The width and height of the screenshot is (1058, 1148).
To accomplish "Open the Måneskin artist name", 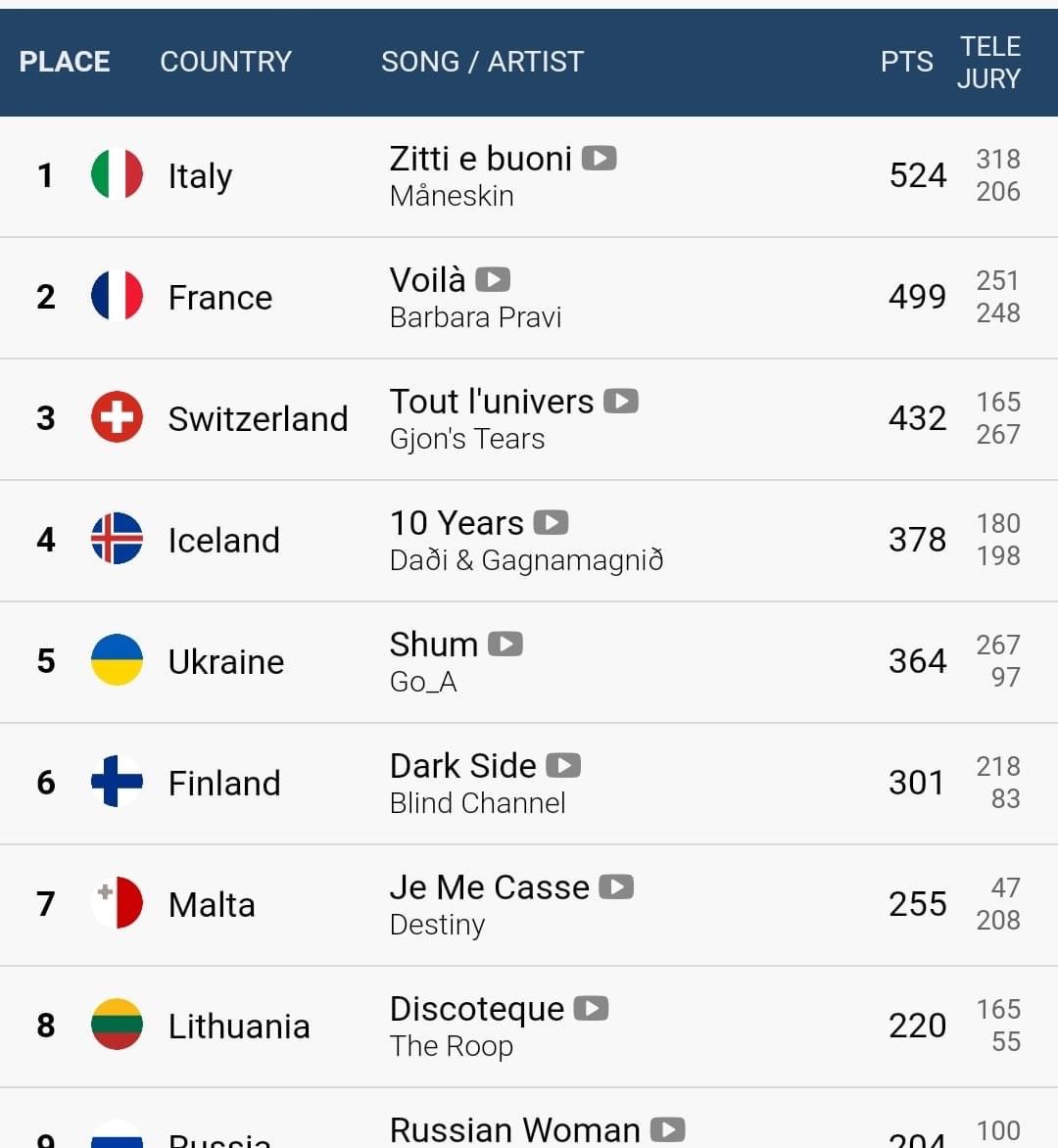I will coord(452,196).
